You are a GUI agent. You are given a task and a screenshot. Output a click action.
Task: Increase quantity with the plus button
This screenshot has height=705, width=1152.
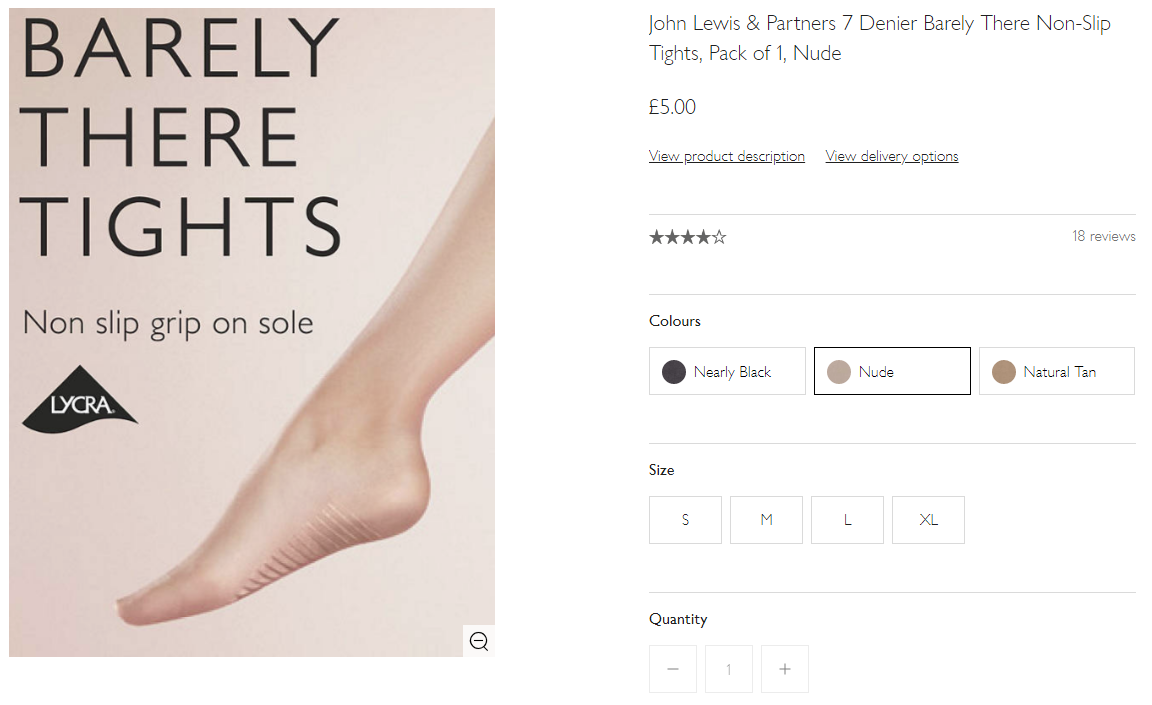point(785,669)
